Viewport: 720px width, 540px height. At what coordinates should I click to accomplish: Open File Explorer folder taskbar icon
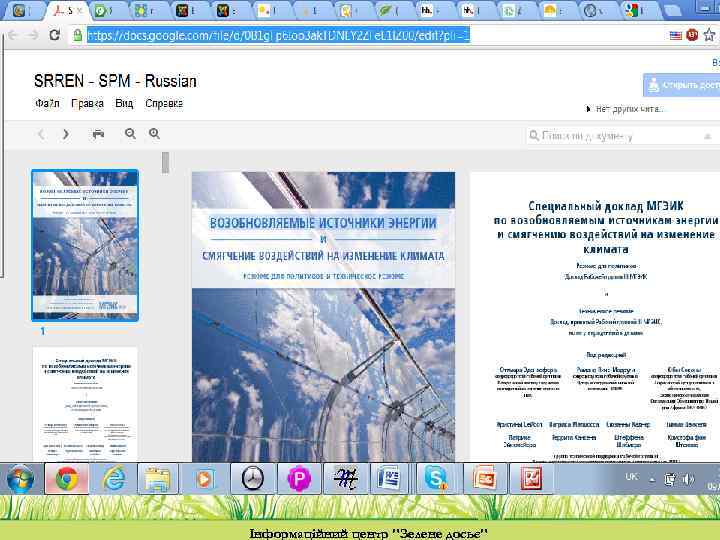point(158,478)
